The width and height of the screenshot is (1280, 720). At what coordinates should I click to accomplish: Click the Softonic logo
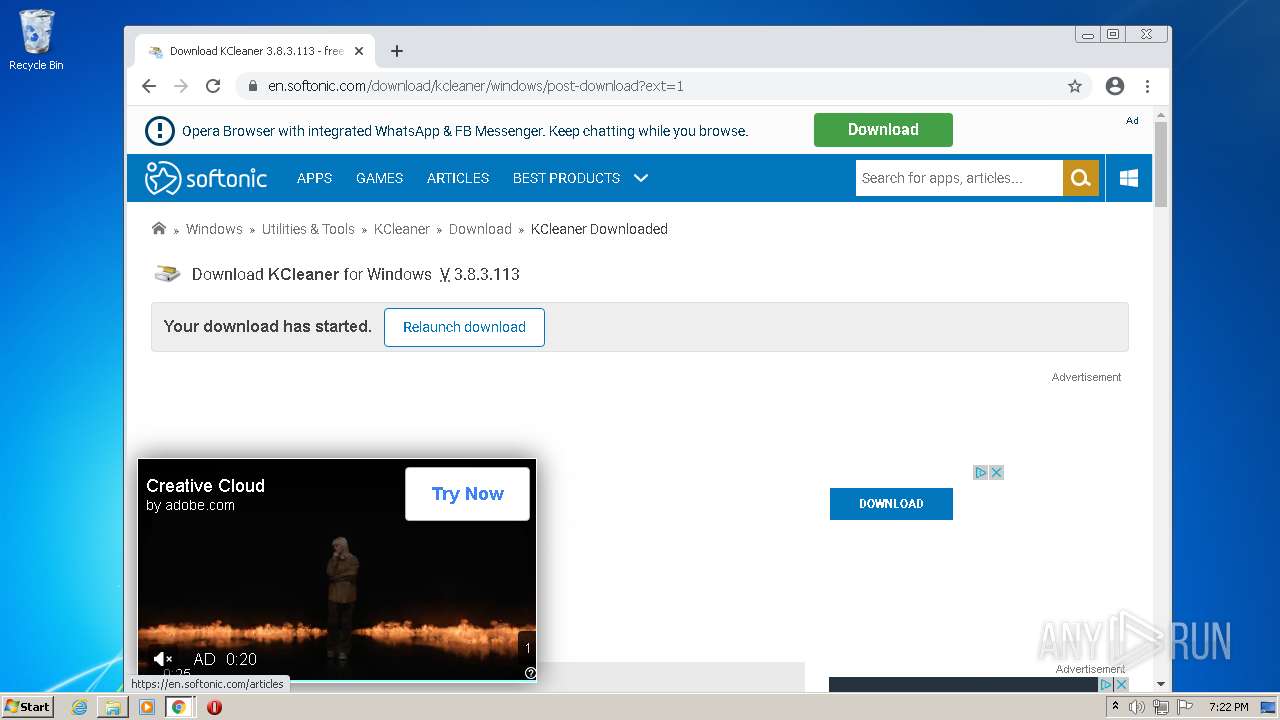tap(206, 178)
